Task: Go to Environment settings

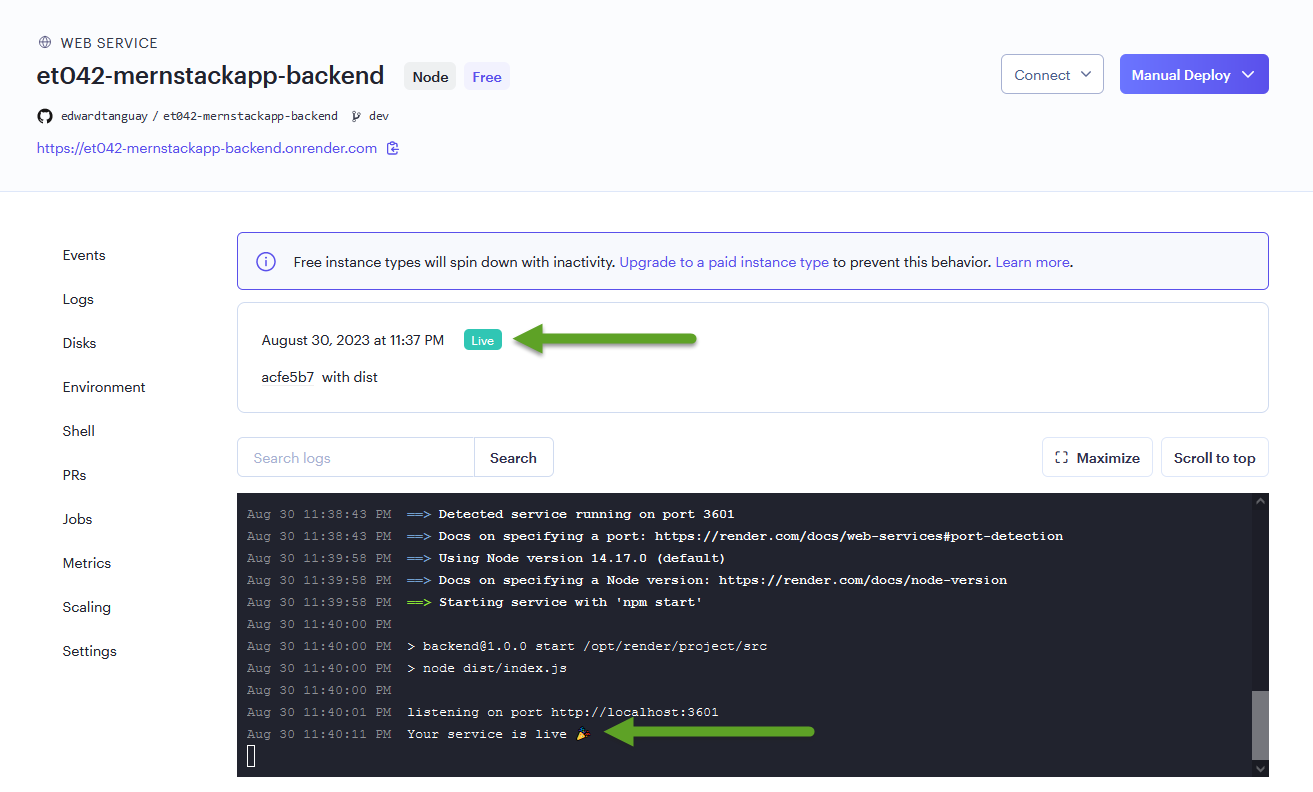Action: pyautogui.click(x=104, y=387)
